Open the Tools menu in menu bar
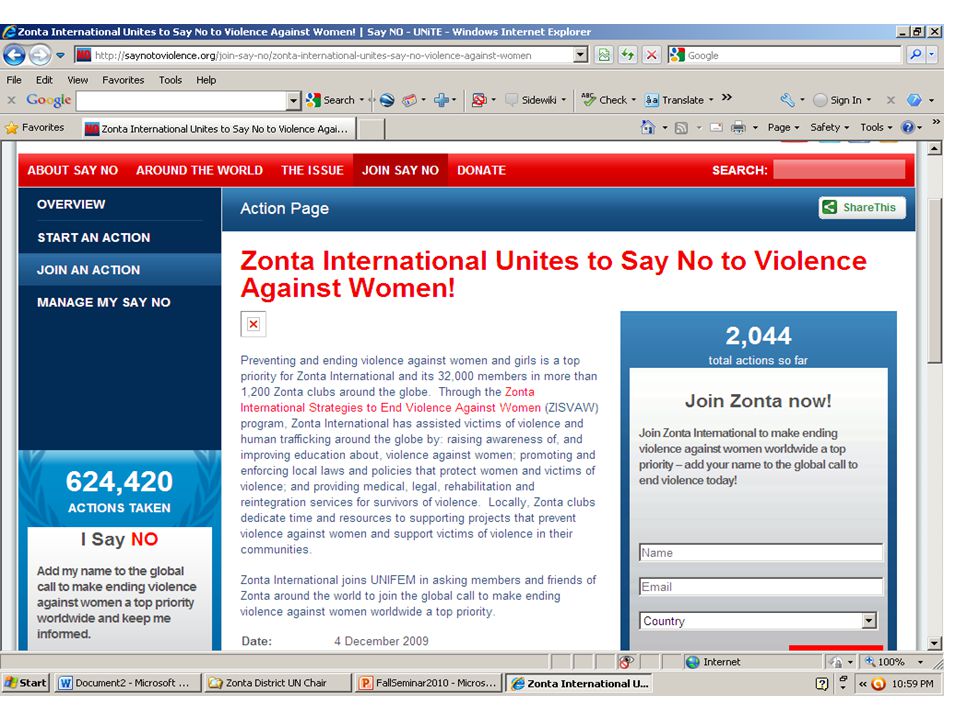Image resolution: width=960 pixels, height=720 pixels. 170,80
